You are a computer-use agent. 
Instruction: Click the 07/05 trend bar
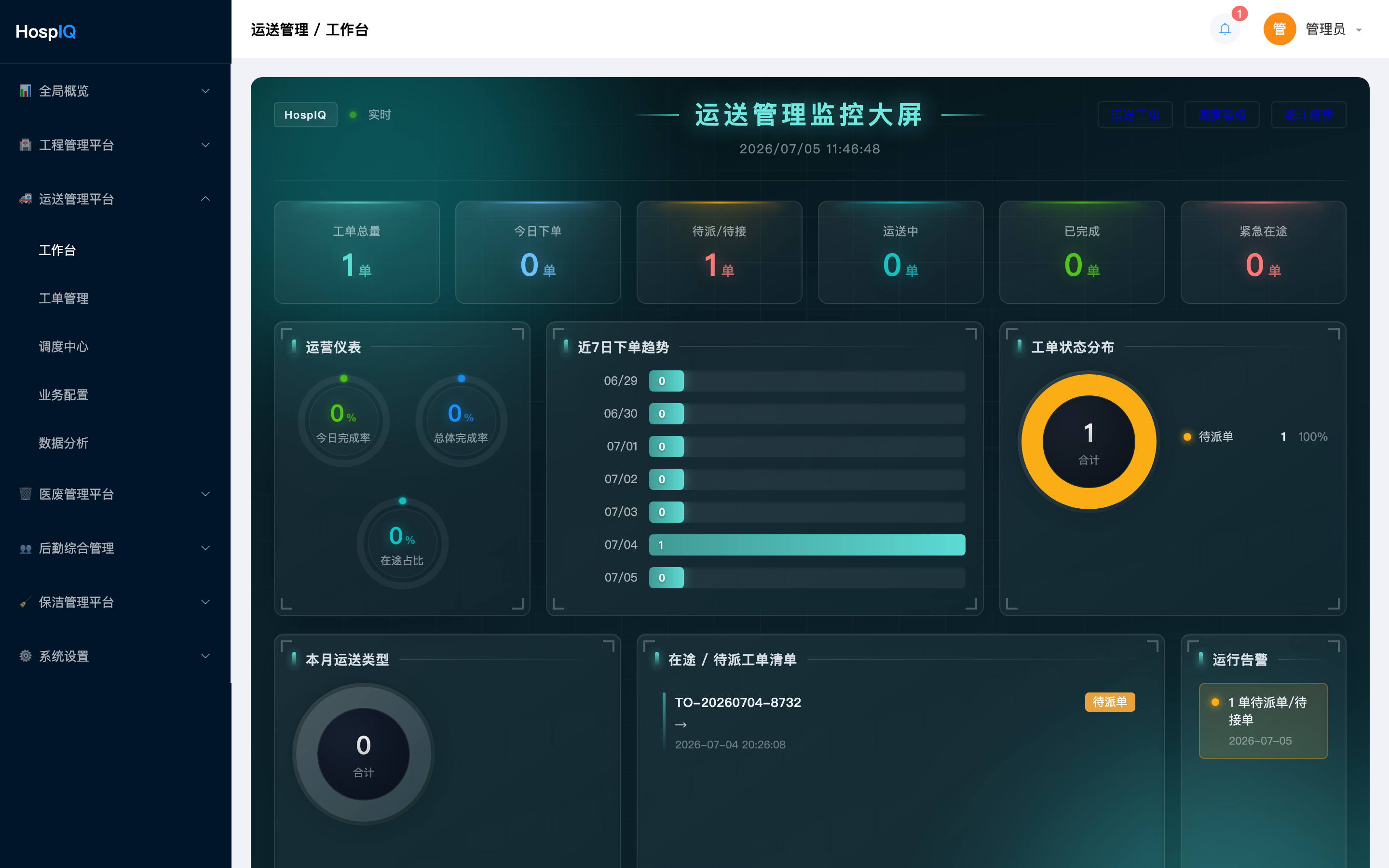(807, 578)
